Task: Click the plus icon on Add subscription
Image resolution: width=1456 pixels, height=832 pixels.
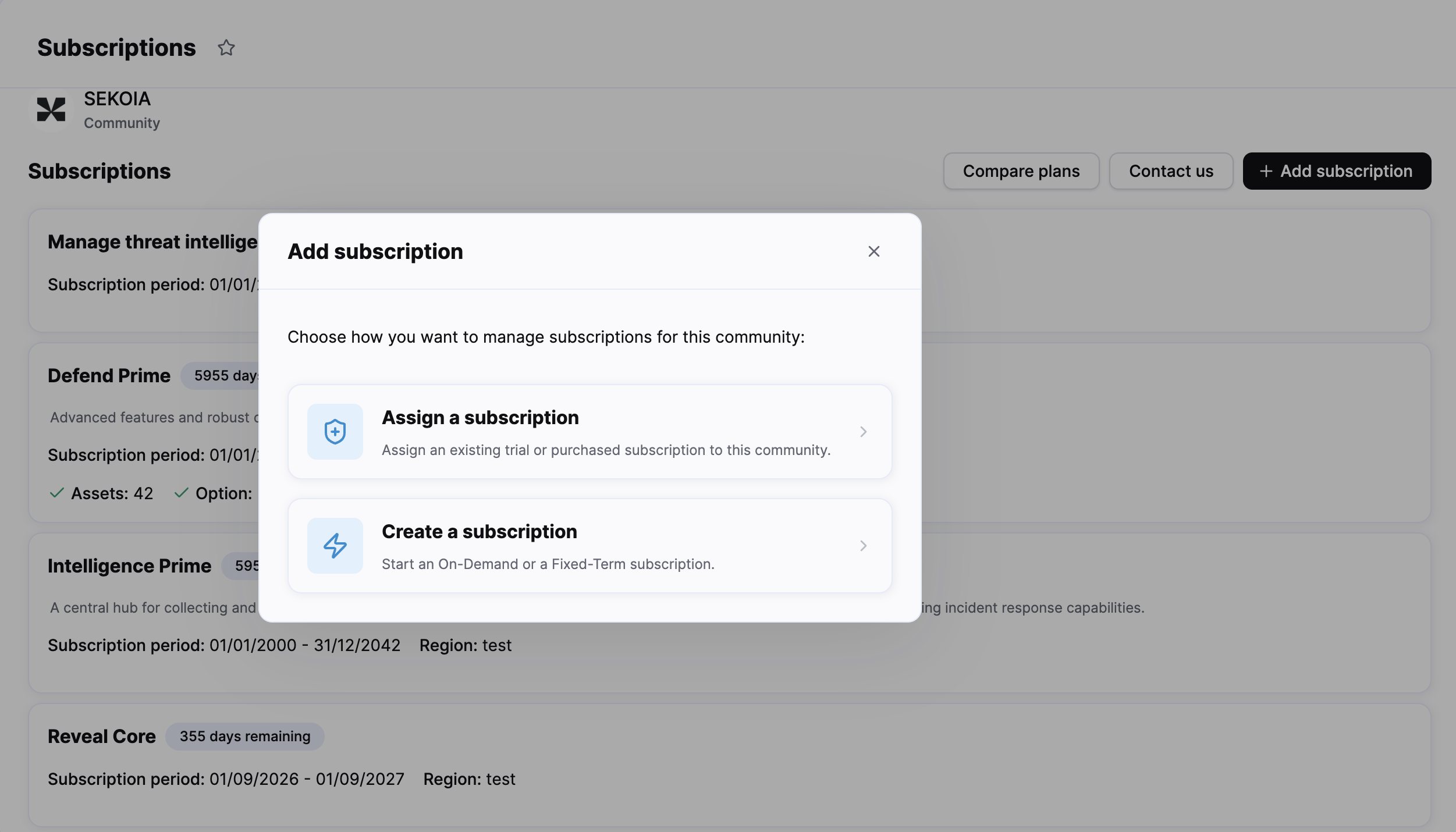Action: click(x=1266, y=171)
